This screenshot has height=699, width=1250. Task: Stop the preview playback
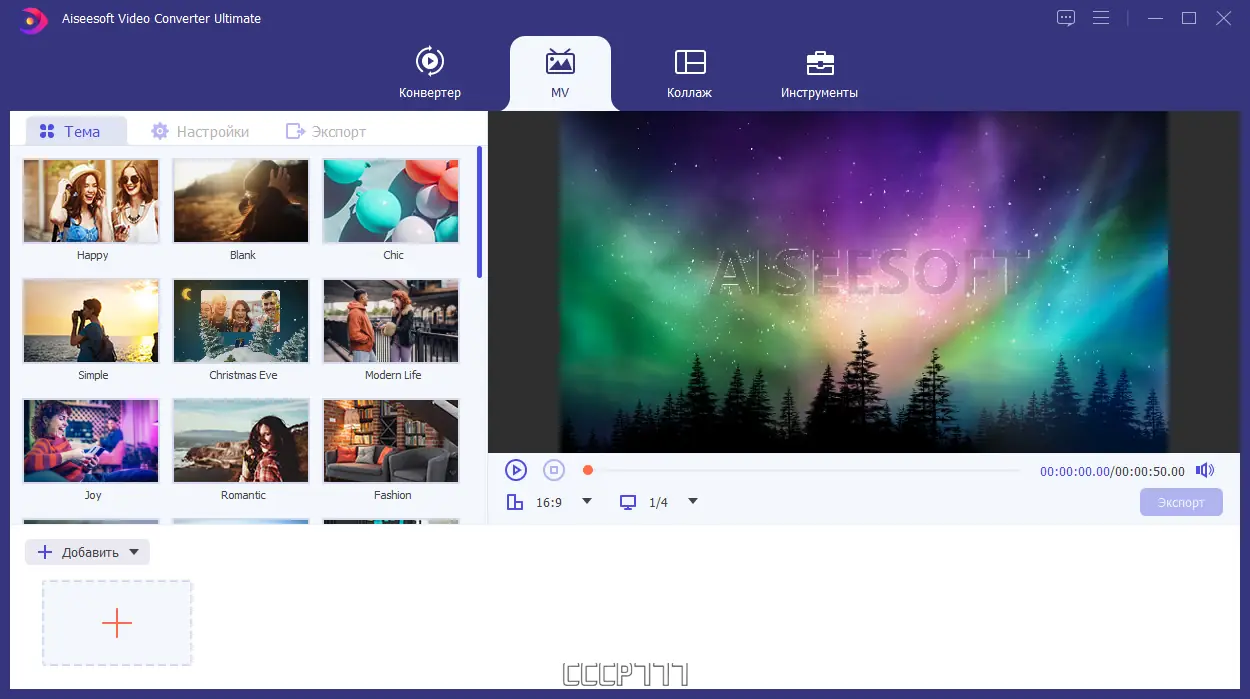tap(554, 470)
